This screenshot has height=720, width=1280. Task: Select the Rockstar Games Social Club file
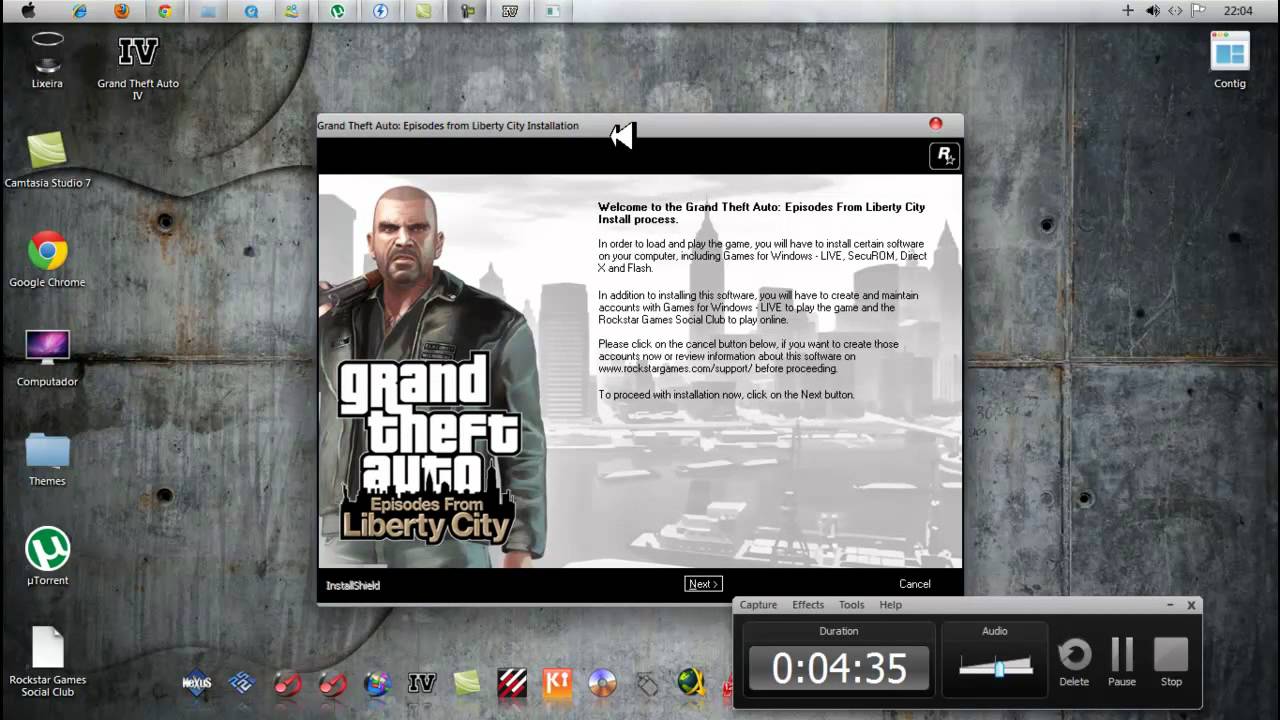47,662
